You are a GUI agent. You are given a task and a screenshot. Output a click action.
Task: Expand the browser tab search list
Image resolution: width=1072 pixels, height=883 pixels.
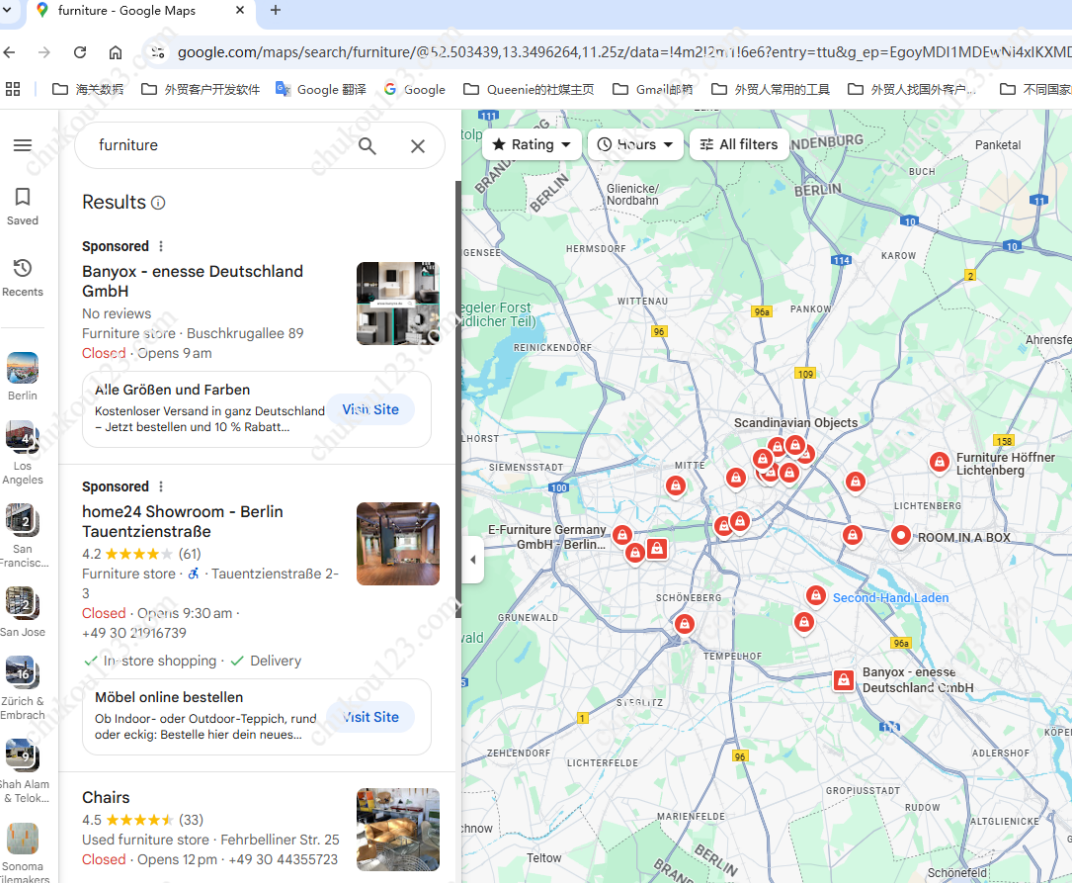[x=7, y=10]
